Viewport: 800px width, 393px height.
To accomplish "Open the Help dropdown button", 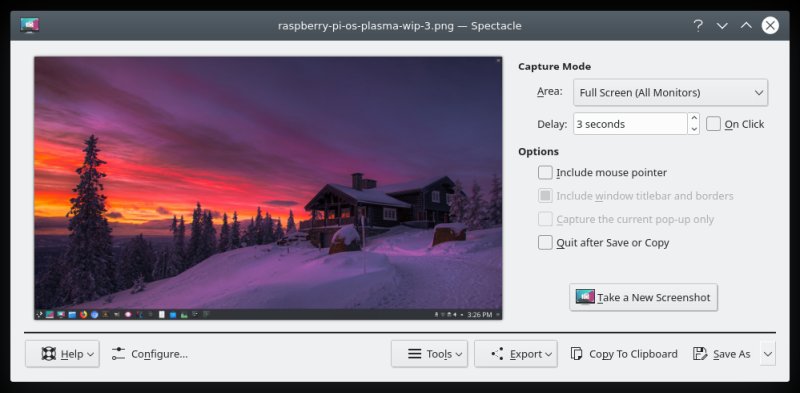I will (62, 354).
